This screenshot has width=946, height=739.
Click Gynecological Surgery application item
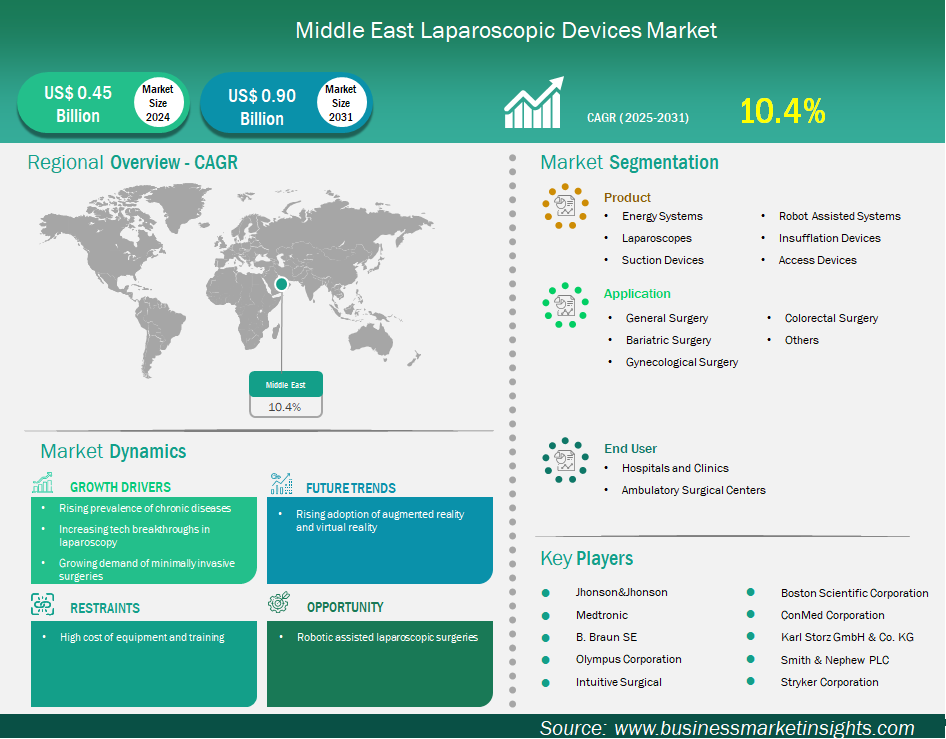(682, 362)
